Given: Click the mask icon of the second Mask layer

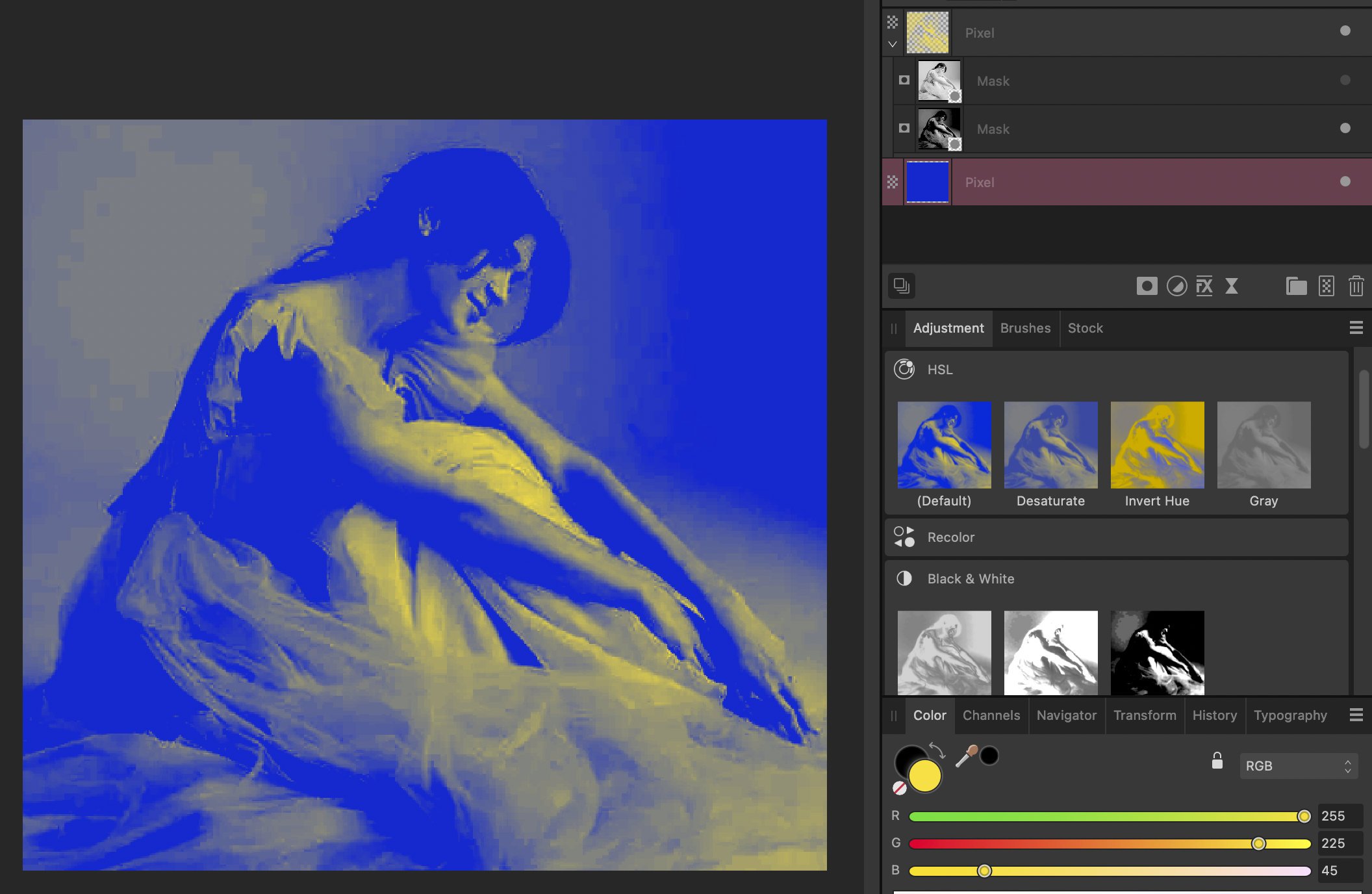Looking at the screenshot, I should coord(904,128).
